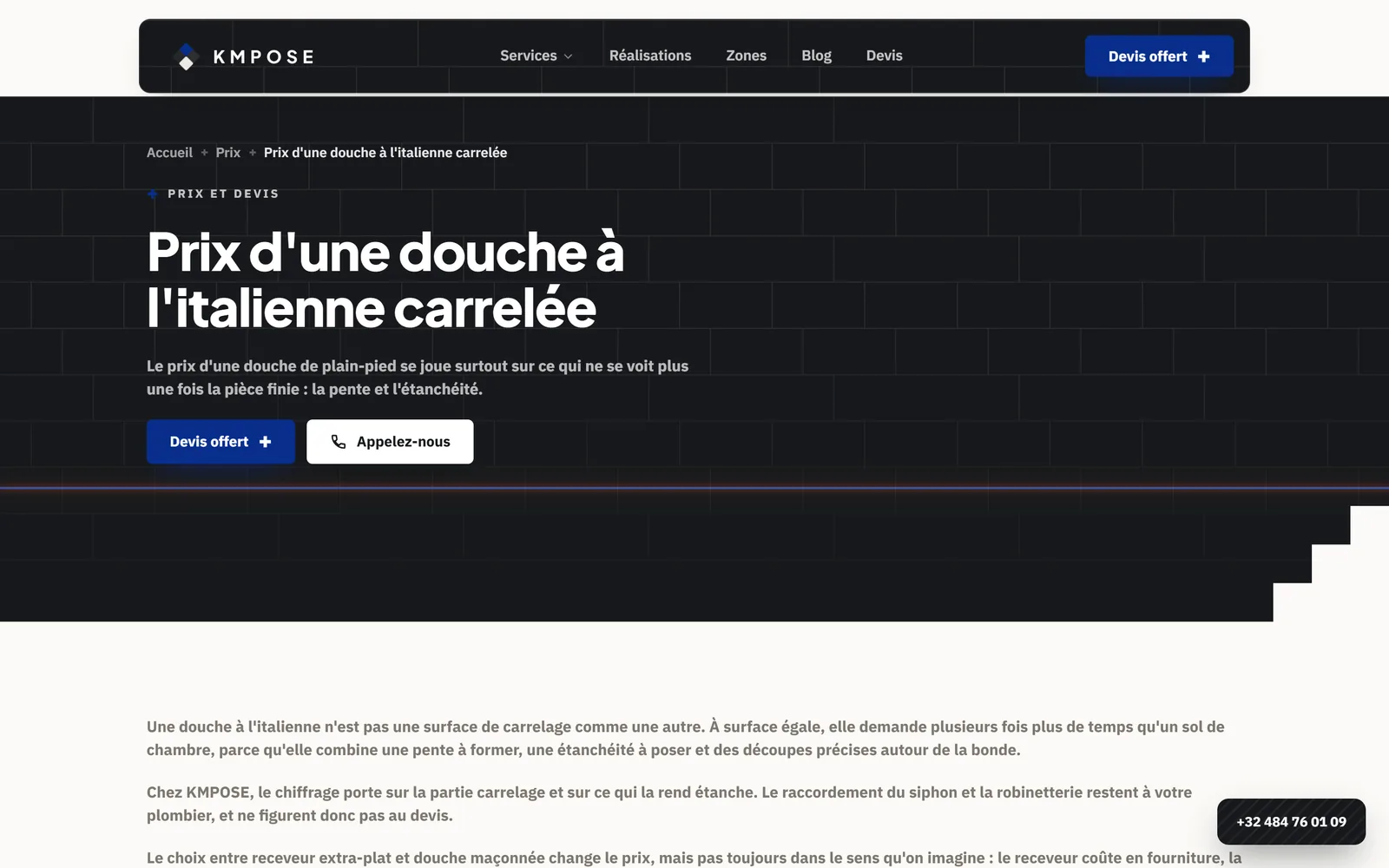1389x868 pixels.
Task: Click the current breadcrumb 'Prix d'une douche à l'italienne carrelée'
Action: pos(385,153)
